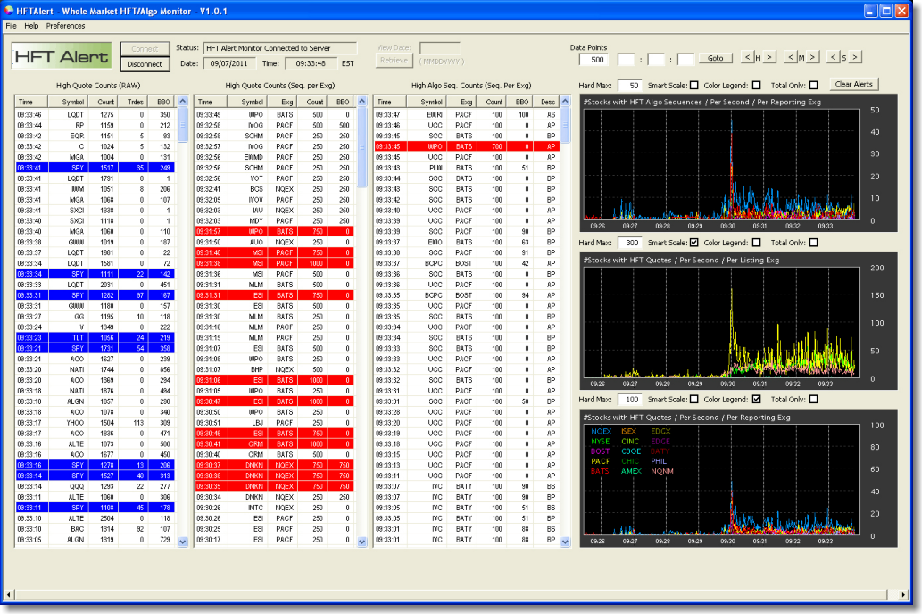
Task: Click scrollbar thumb of Seq. per Exg table
Action: (x=362, y=147)
